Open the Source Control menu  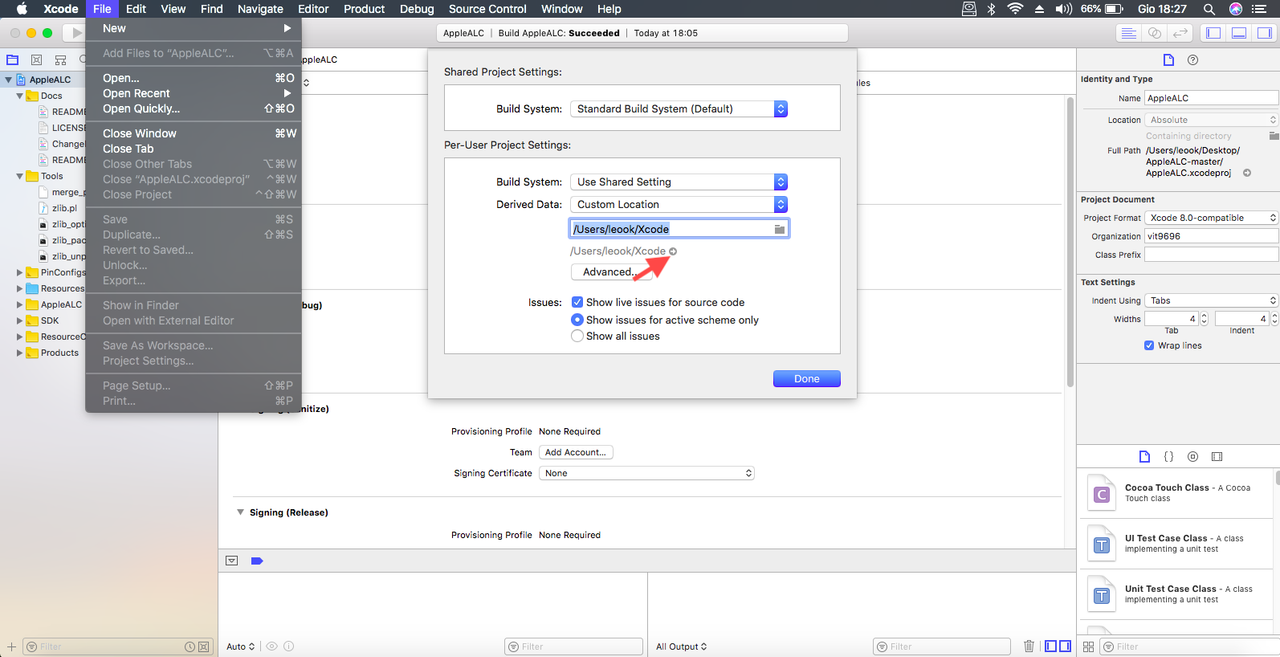coord(487,8)
